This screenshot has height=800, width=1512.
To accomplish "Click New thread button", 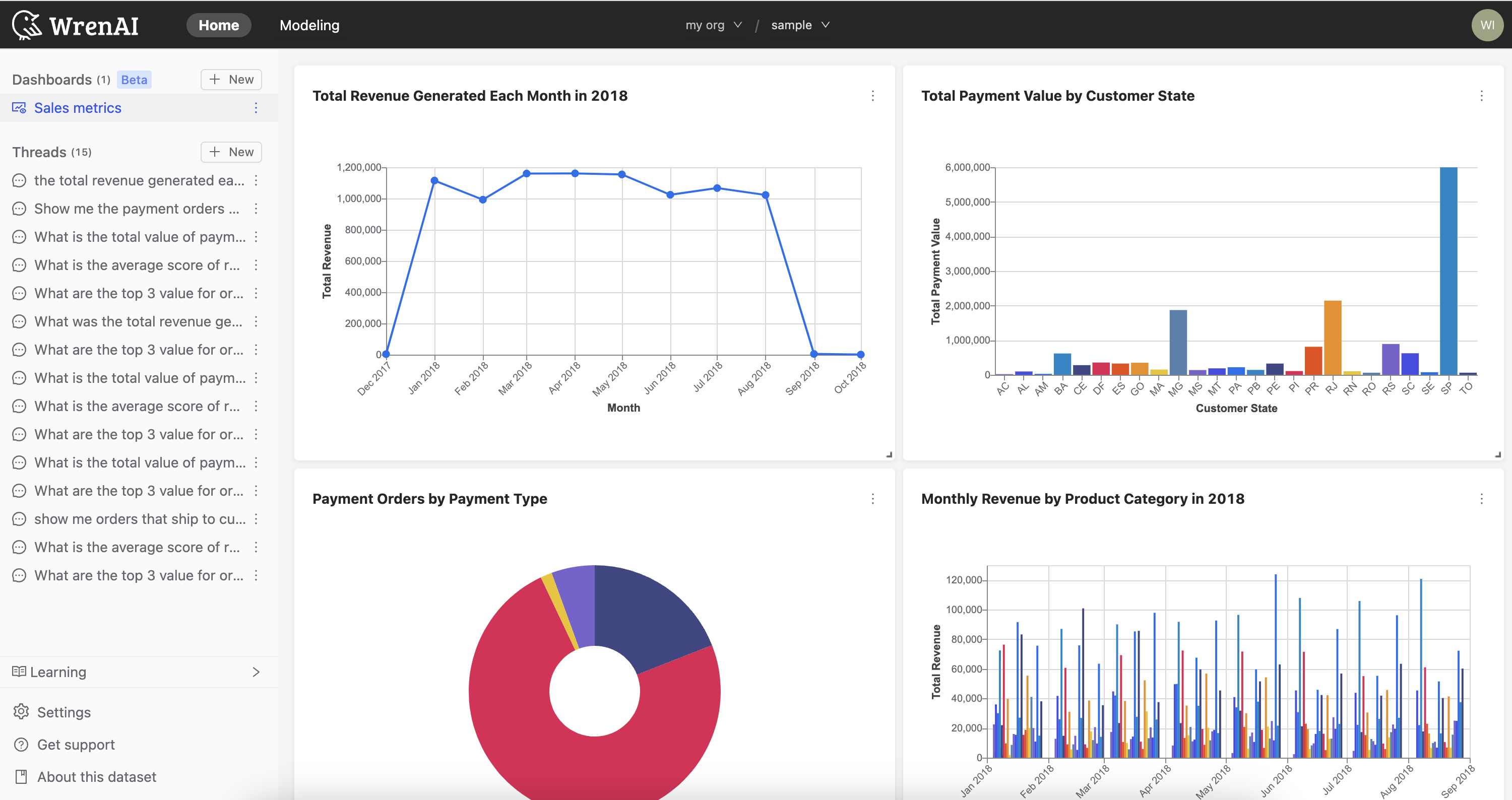I will click(x=230, y=152).
